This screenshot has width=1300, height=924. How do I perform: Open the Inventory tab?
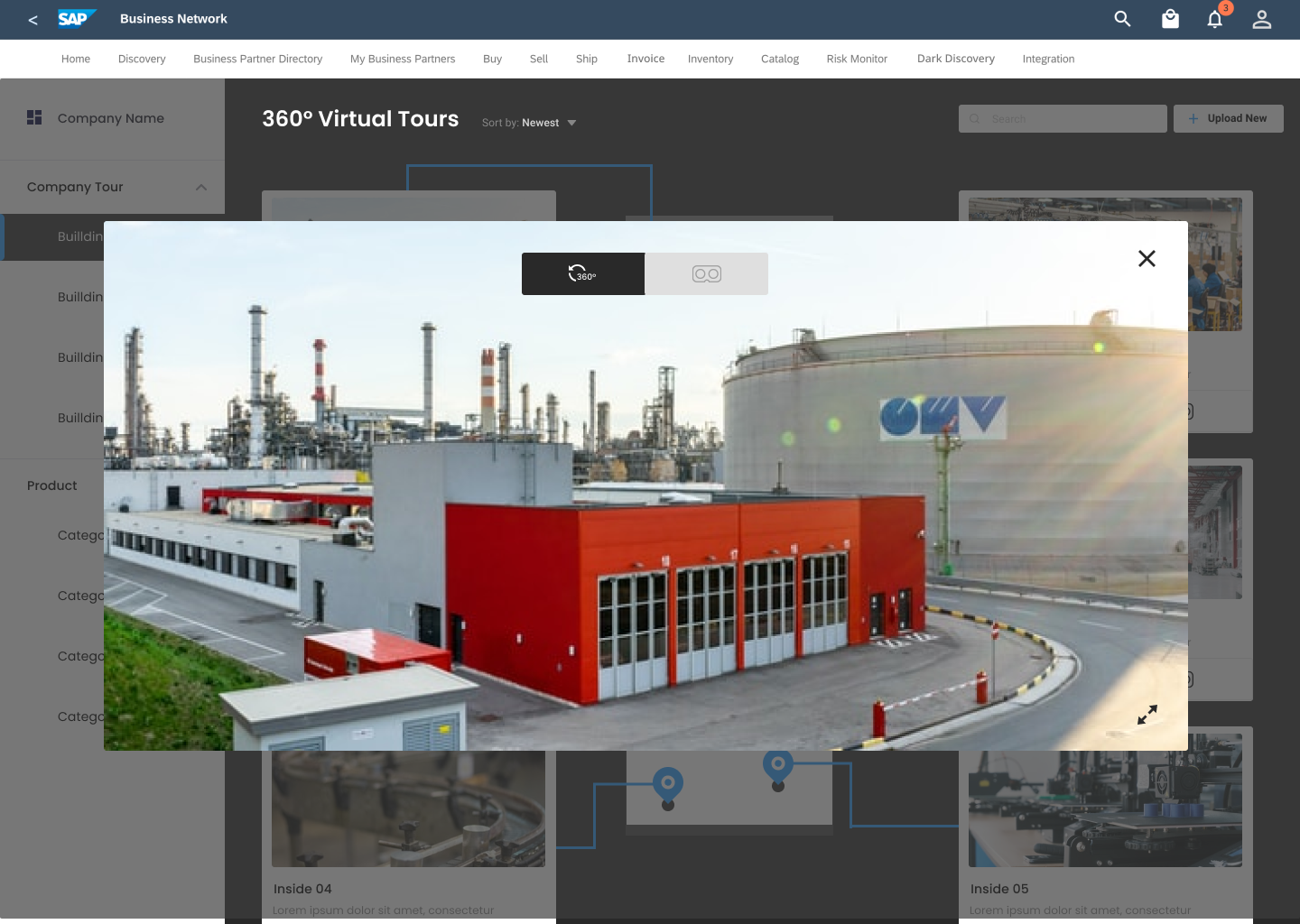pos(710,59)
